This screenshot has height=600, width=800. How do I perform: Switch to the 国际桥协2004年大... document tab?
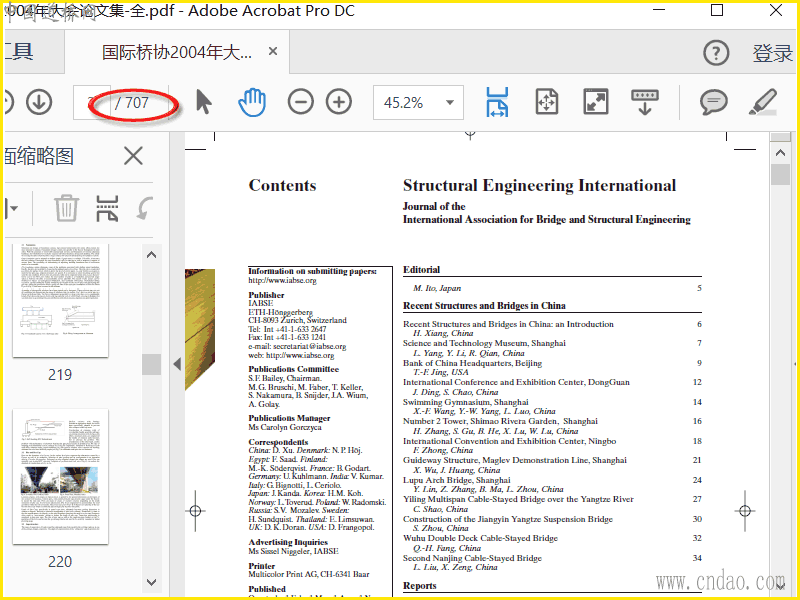pos(177,52)
